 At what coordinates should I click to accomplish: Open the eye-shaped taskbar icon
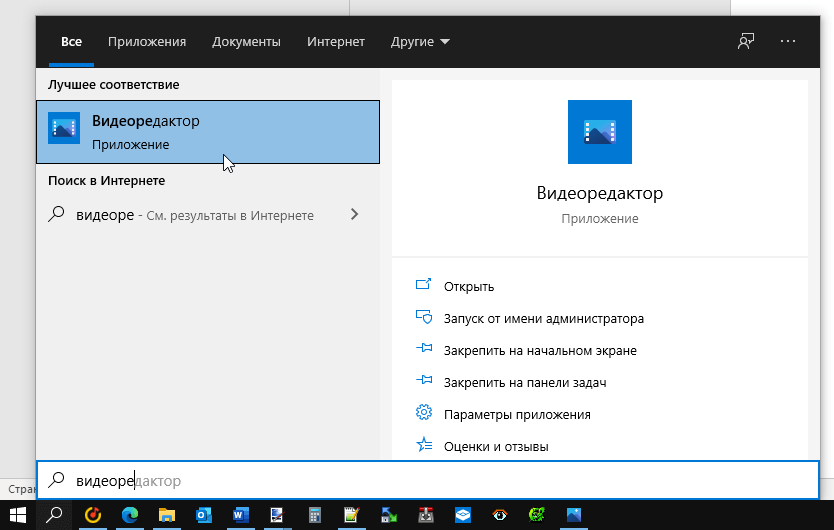tap(500, 515)
